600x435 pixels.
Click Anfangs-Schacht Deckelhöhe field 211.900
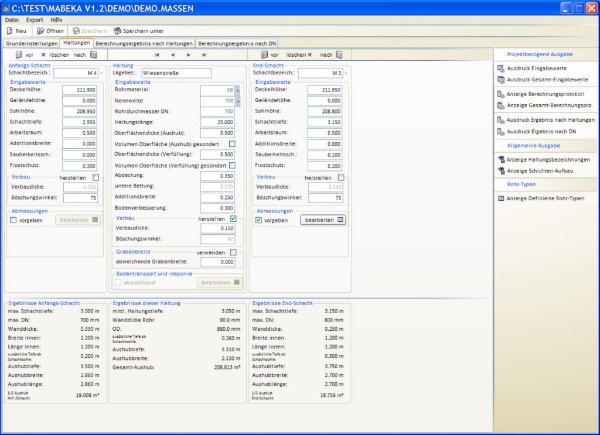pyautogui.click(x=80, y=90)
